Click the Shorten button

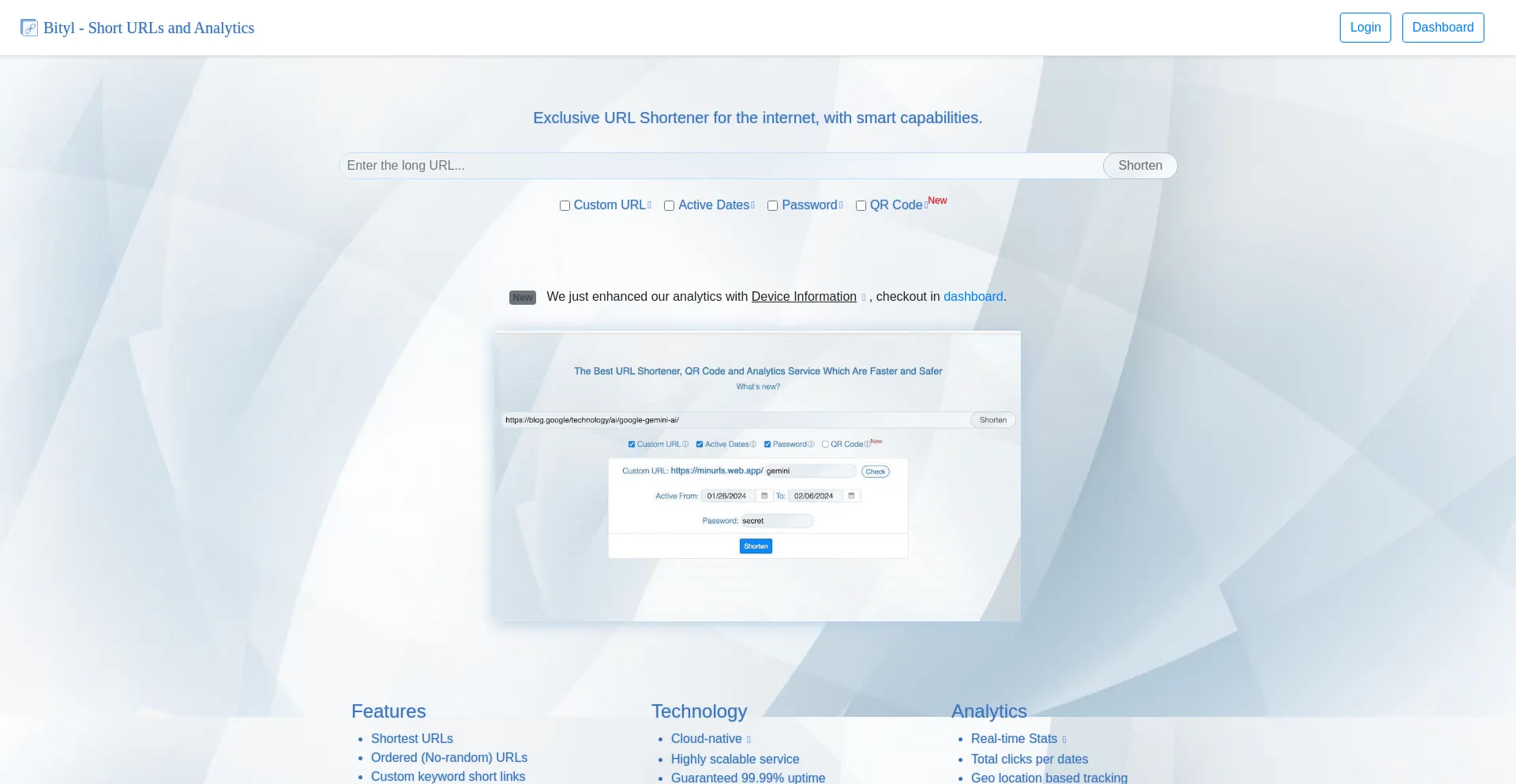coord(1140,166)
